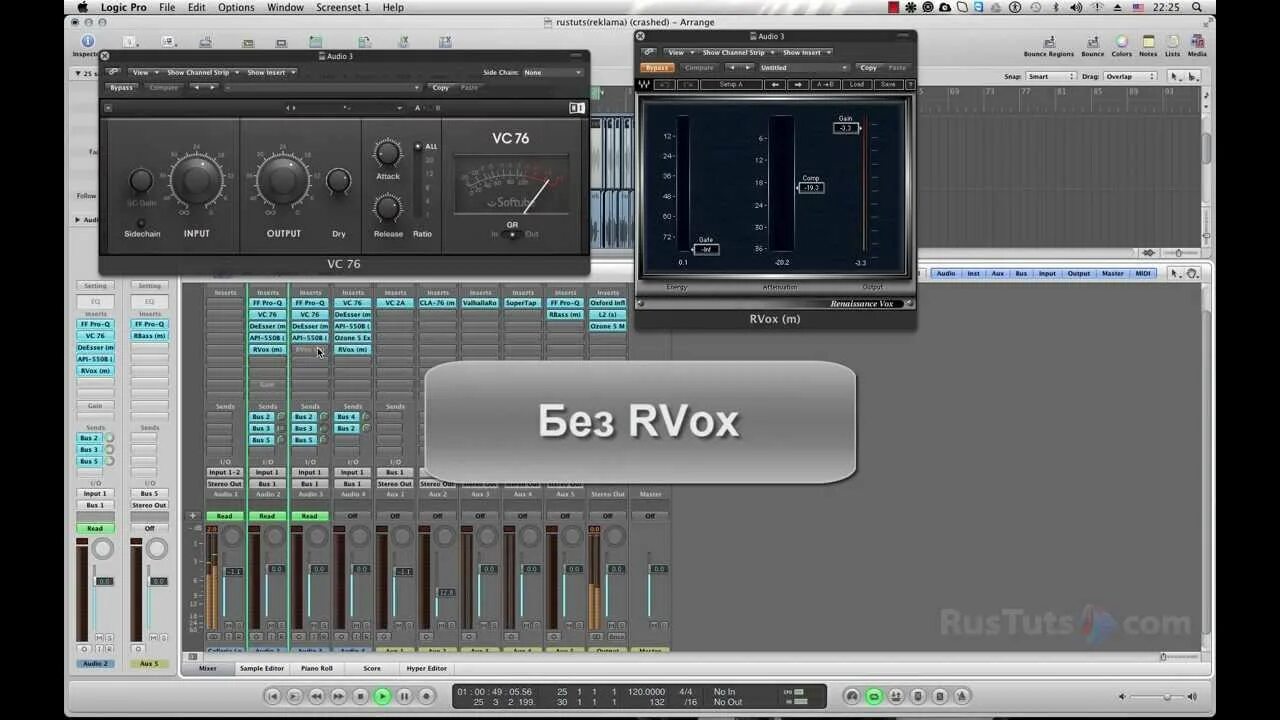
Task: Click the Record button in transport
Action: [x=426, y=696]
